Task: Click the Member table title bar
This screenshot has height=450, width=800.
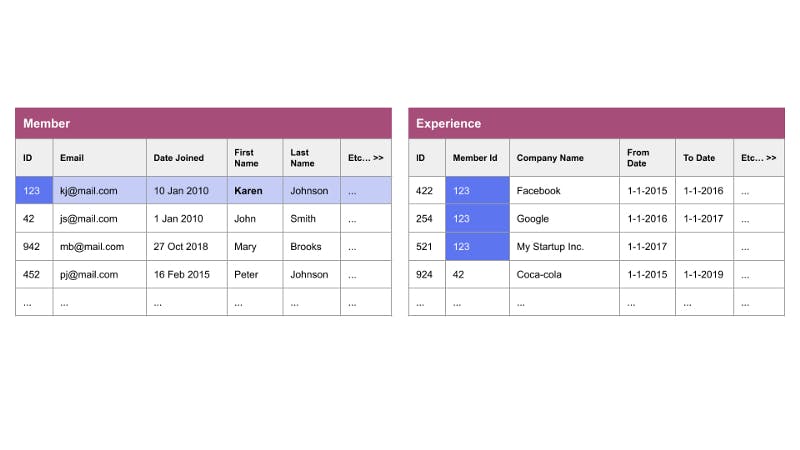Action: pos(203,123)
